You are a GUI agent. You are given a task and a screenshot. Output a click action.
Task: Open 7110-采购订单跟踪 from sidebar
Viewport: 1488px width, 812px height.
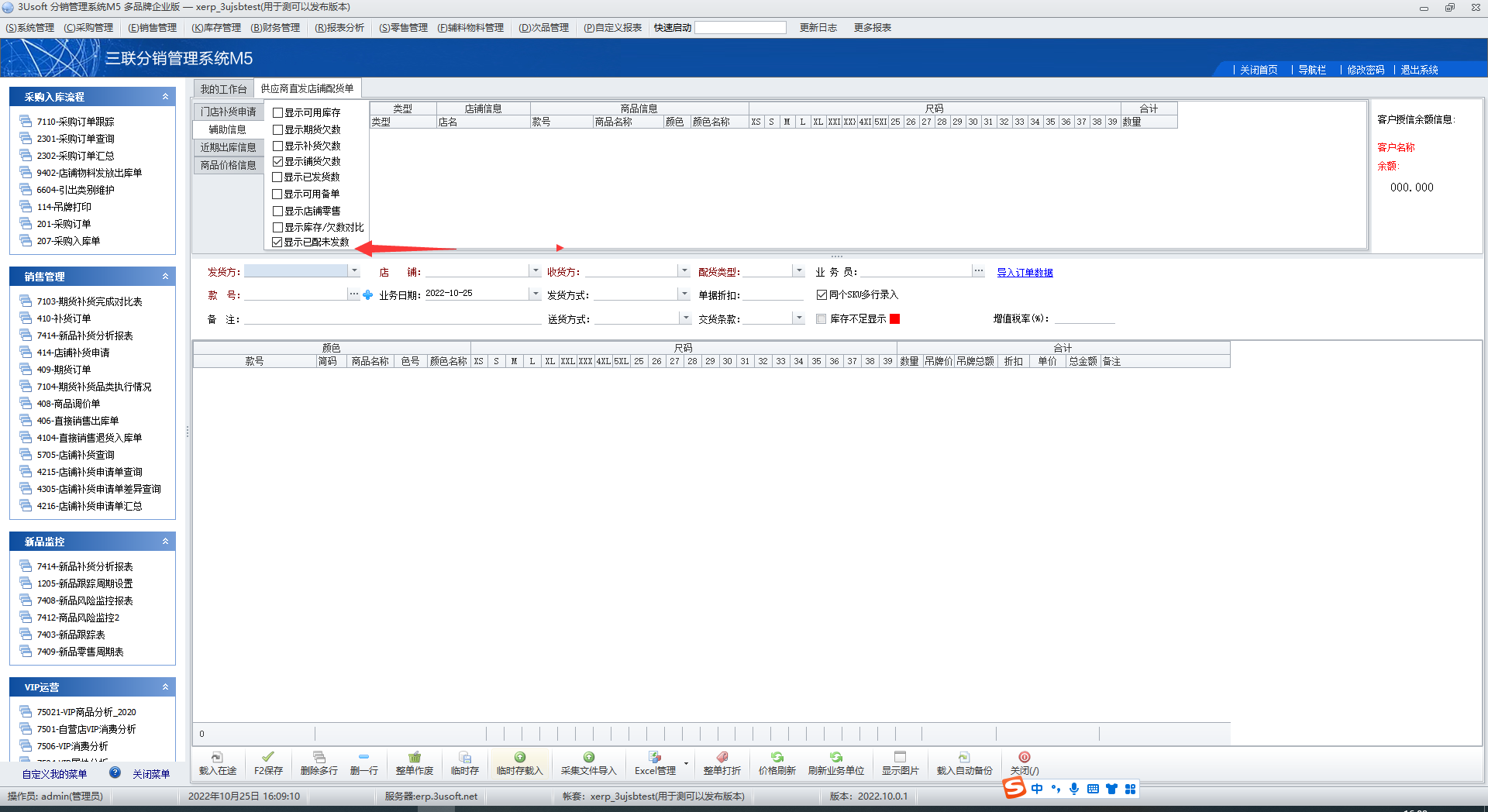click(75, 122)
